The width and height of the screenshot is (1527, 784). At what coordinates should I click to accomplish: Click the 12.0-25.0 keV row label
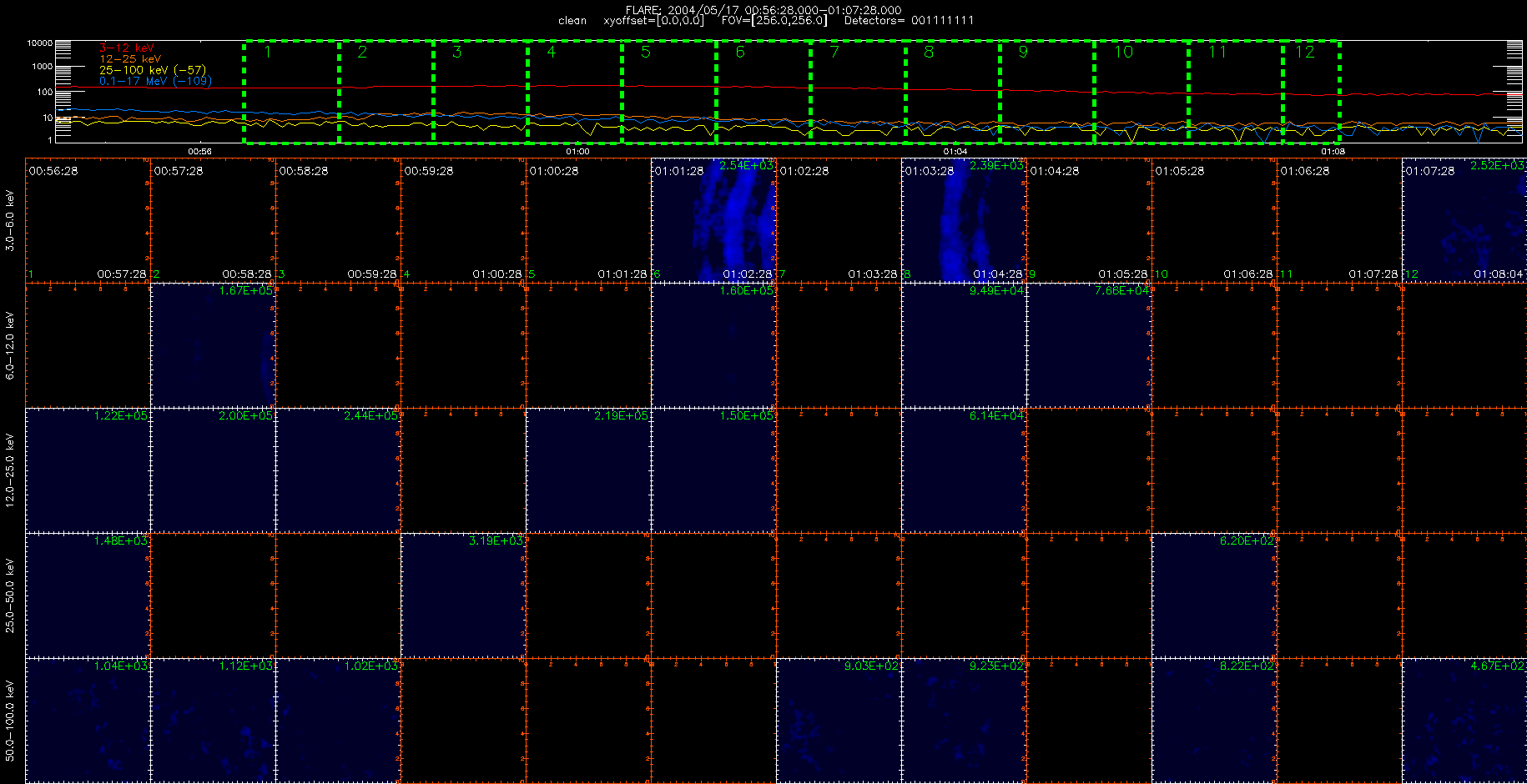pos(10,470)
